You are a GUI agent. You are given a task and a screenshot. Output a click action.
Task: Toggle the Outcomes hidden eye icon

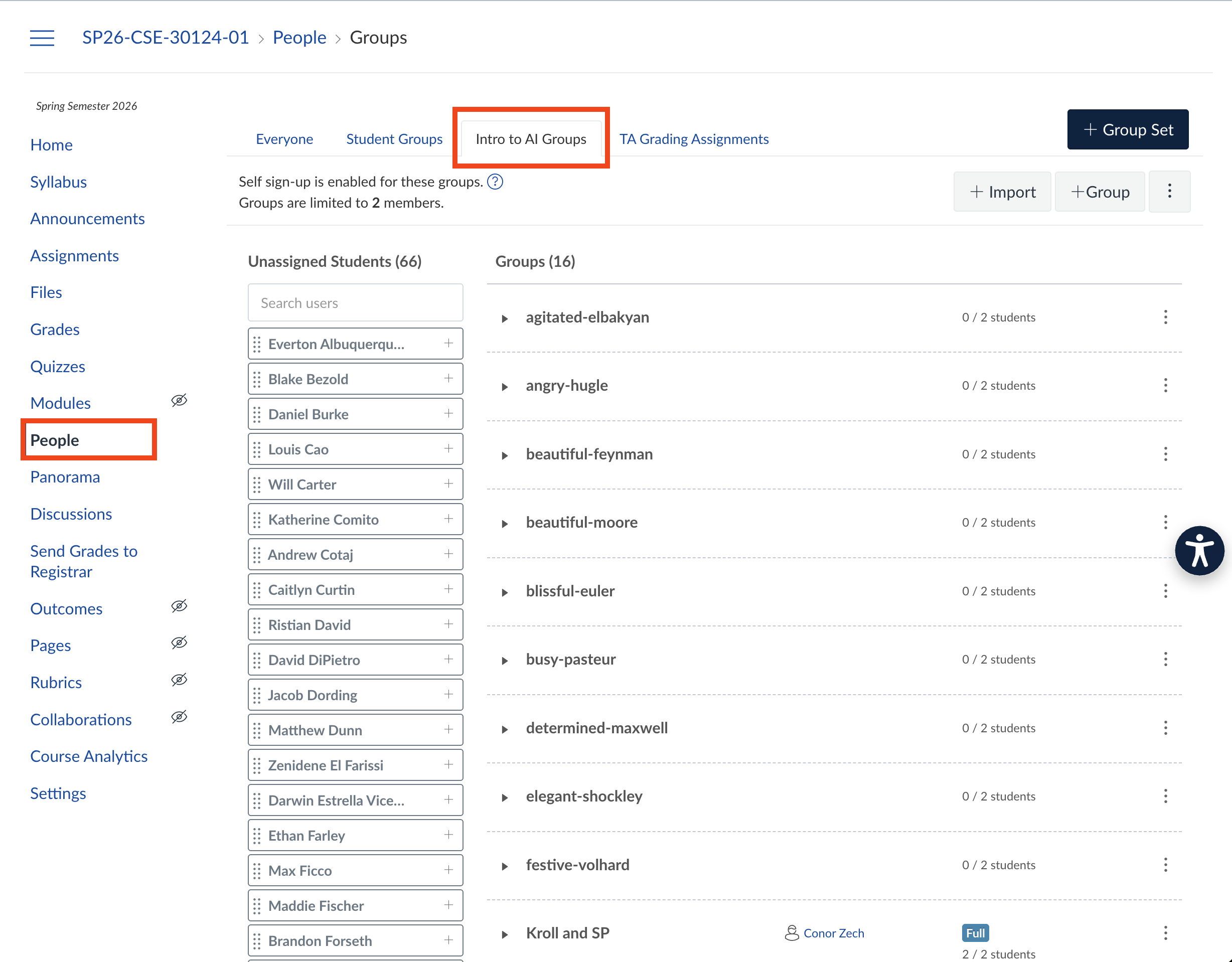click(x=179, y=607)
